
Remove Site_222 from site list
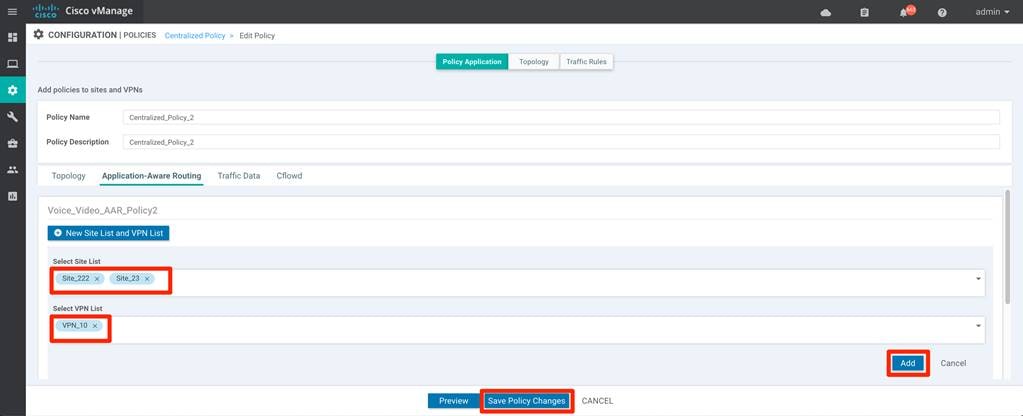tap(97, 278)
